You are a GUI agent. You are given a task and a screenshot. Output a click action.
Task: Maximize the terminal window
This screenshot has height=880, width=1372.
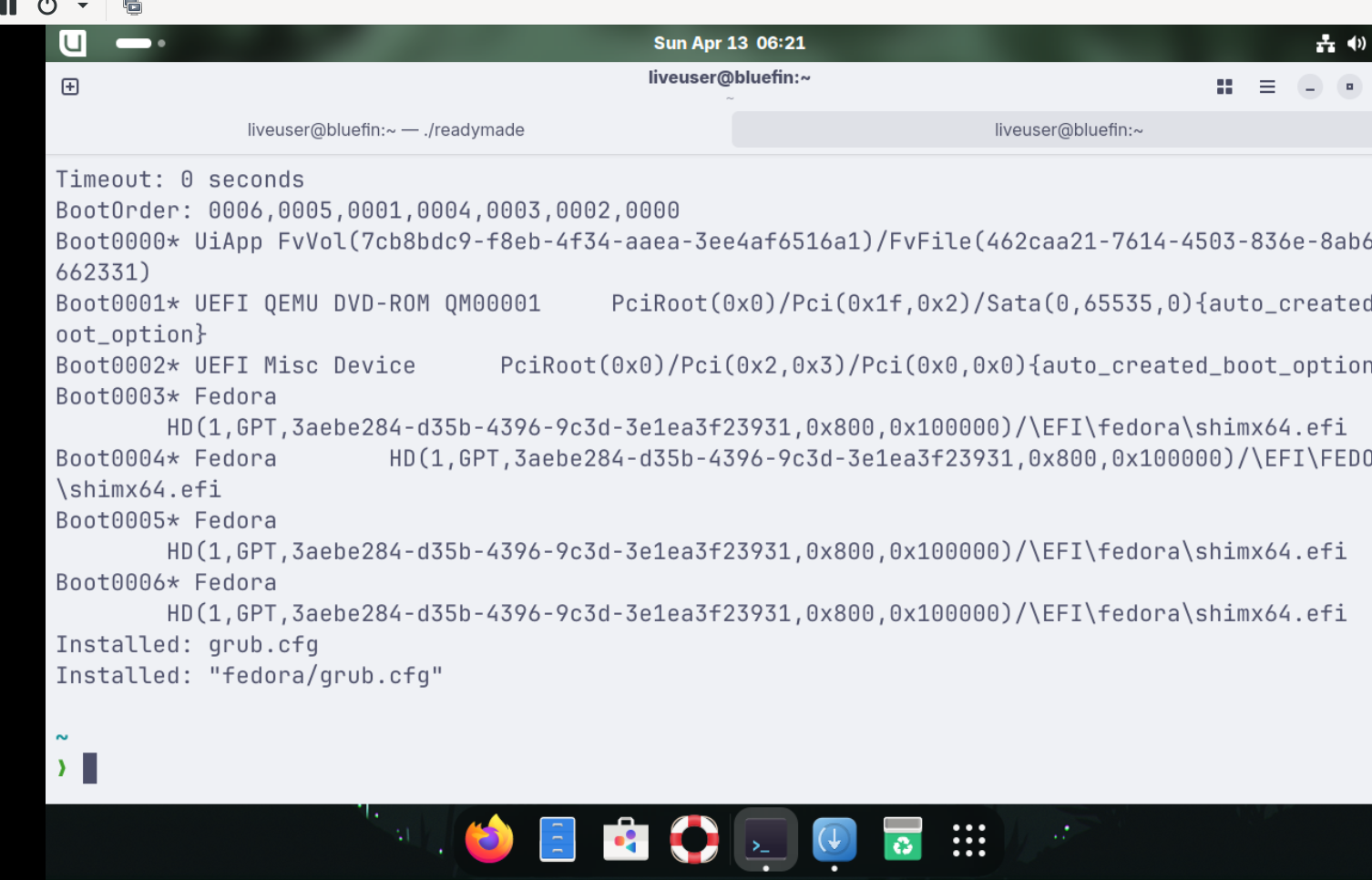coord(1349,87)
